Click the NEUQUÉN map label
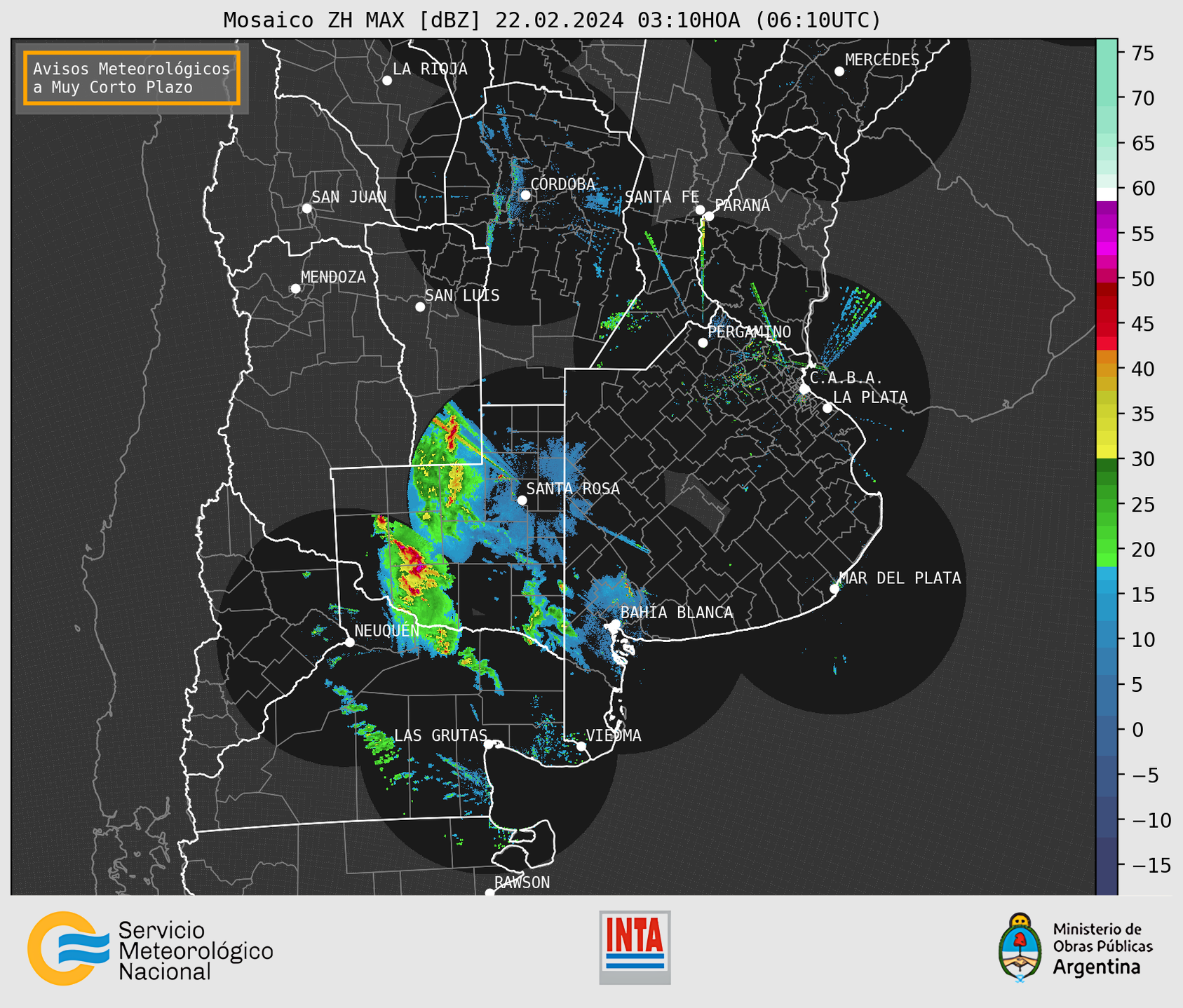1183x1008 pixels. pyautogui.click(x=386, y=630)
